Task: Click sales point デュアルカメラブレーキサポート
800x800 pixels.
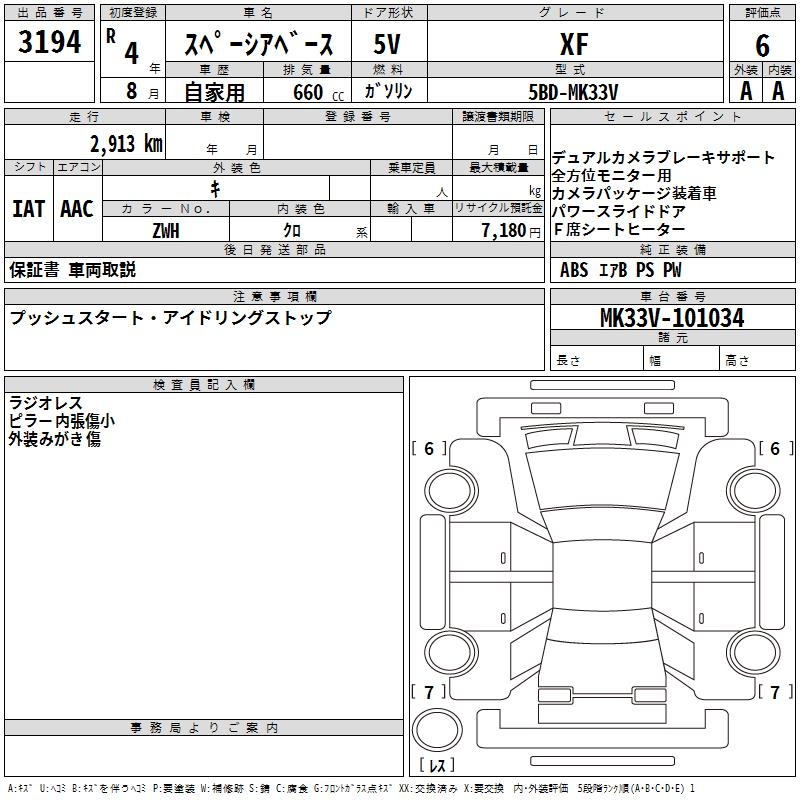Action: 663,157
